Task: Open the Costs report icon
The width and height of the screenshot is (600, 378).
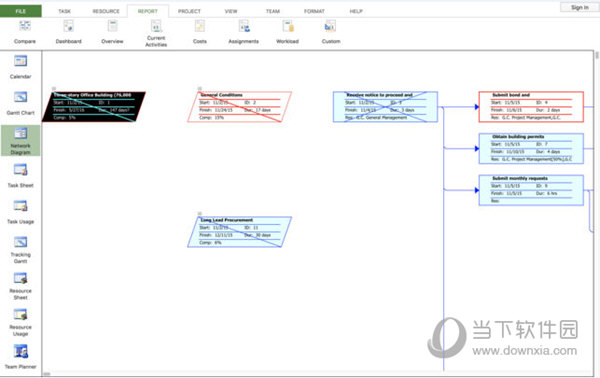Action: (200, 26)
